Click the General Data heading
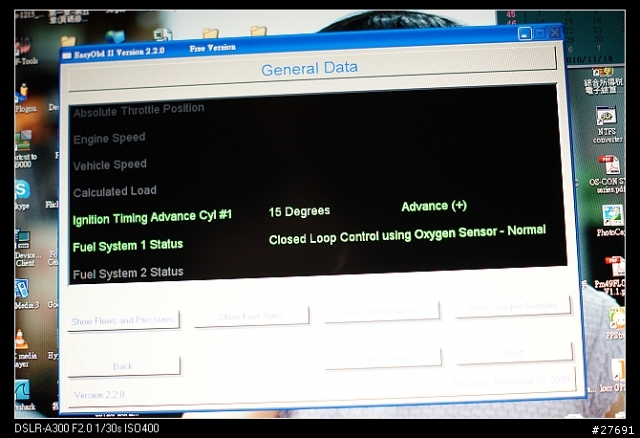 click(309, 68)
